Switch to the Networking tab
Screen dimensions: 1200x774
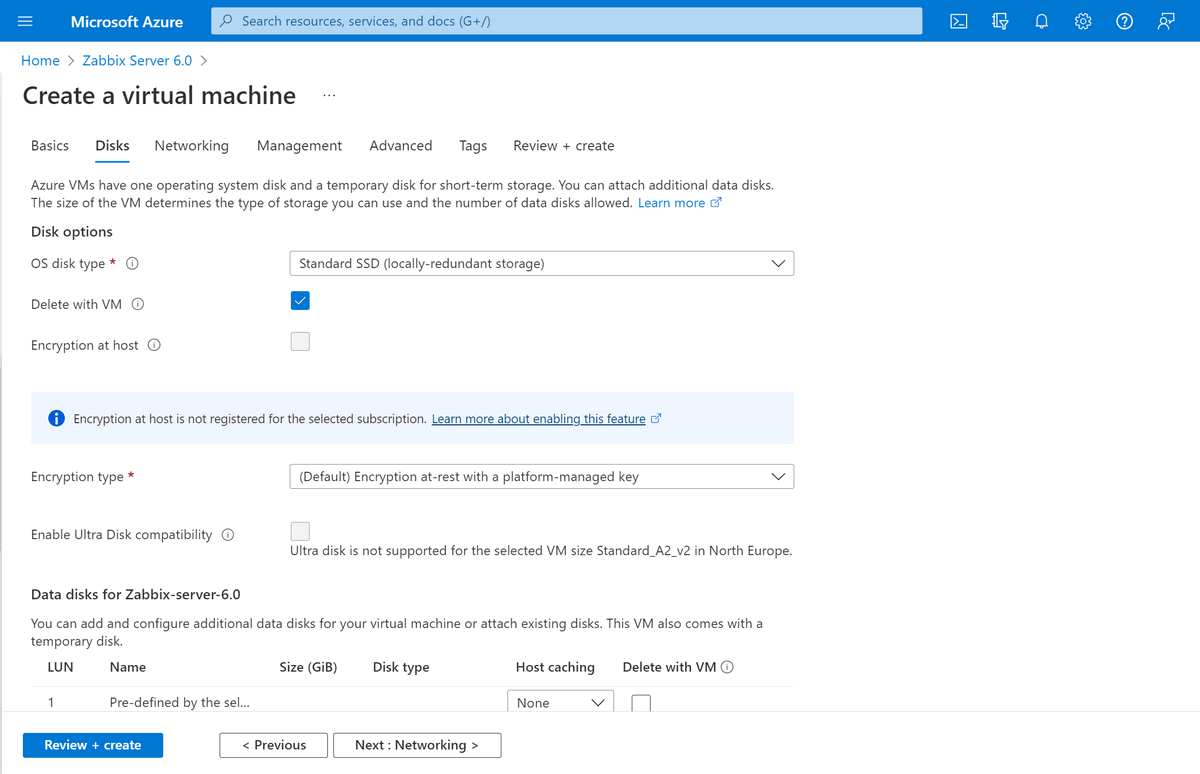click(x=192, y=146)
